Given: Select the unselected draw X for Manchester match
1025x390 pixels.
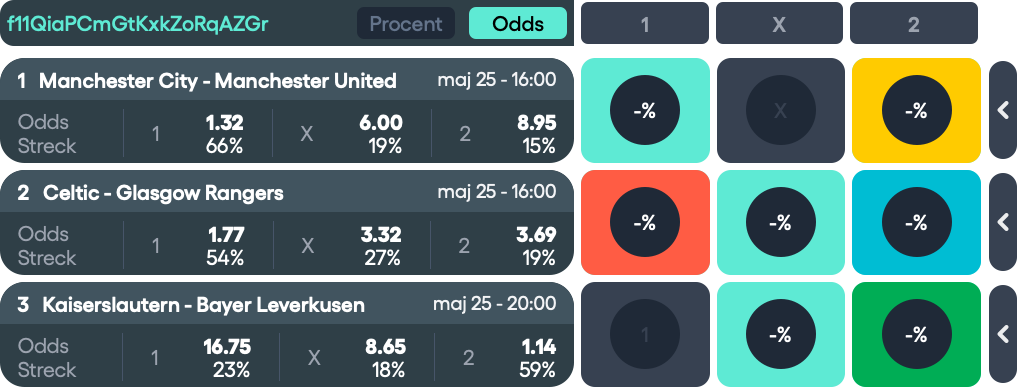Looking at the screenshot, I should 781,110.
